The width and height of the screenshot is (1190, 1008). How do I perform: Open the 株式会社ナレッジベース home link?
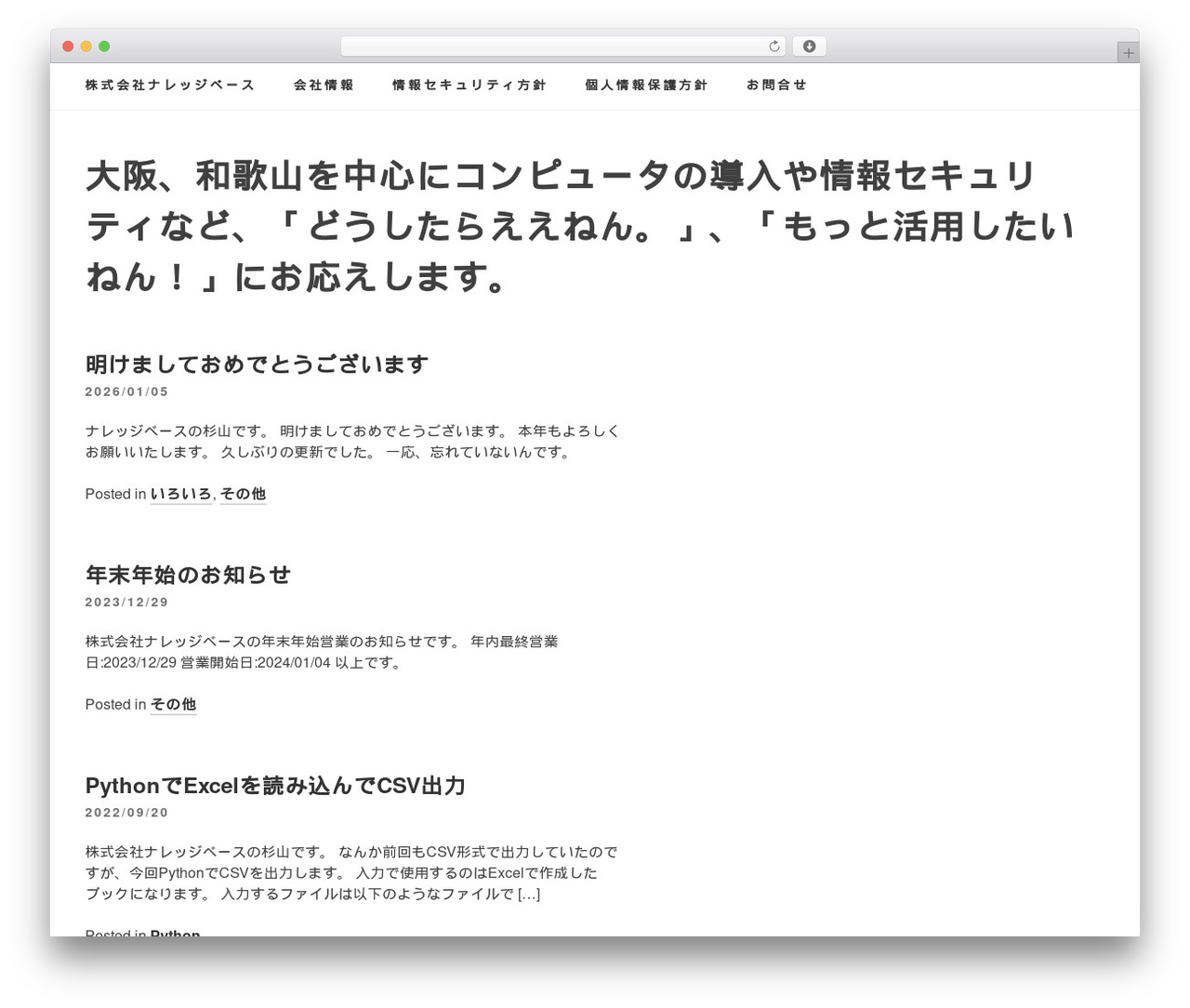170,85
